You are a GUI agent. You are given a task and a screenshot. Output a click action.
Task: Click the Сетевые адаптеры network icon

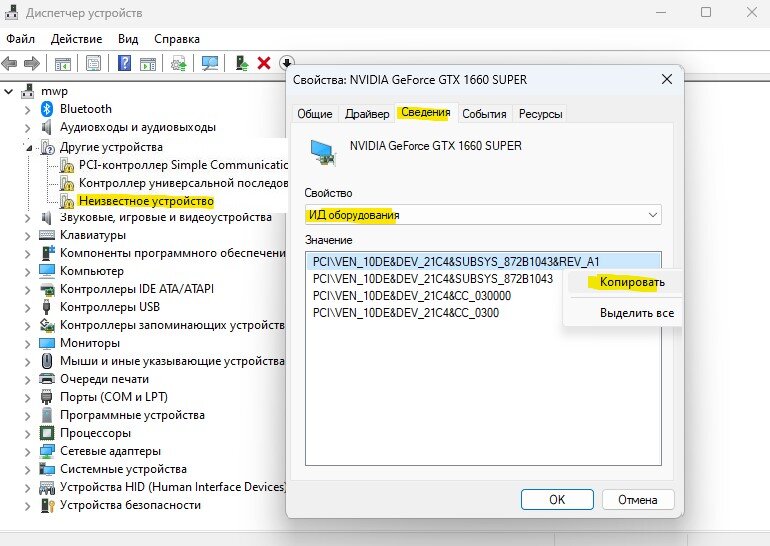tap(47, 451)
